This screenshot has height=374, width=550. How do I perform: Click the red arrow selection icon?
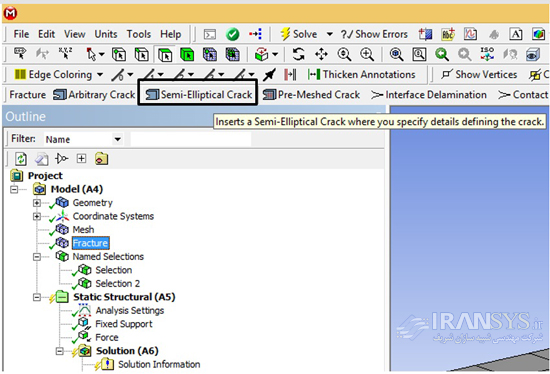(x=255, y=34)
